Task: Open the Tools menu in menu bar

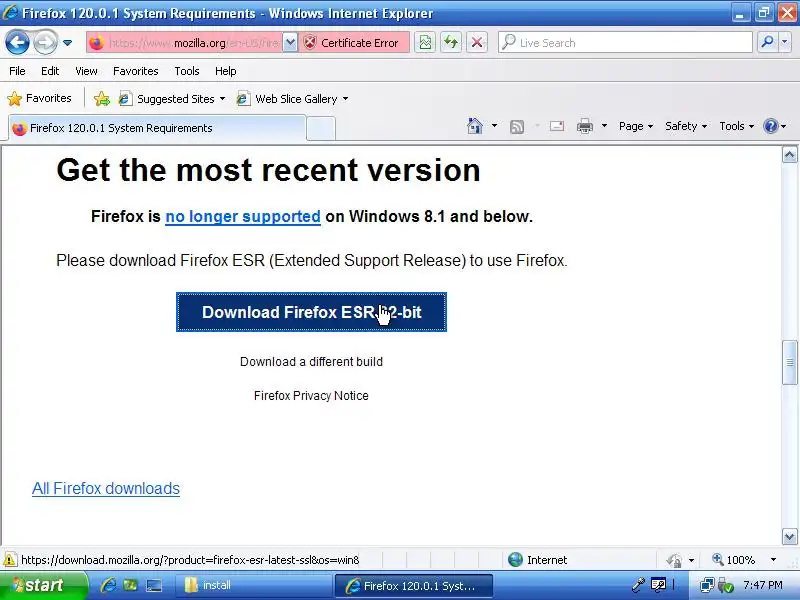Action: pyautogui.click(x=187, y=71)
